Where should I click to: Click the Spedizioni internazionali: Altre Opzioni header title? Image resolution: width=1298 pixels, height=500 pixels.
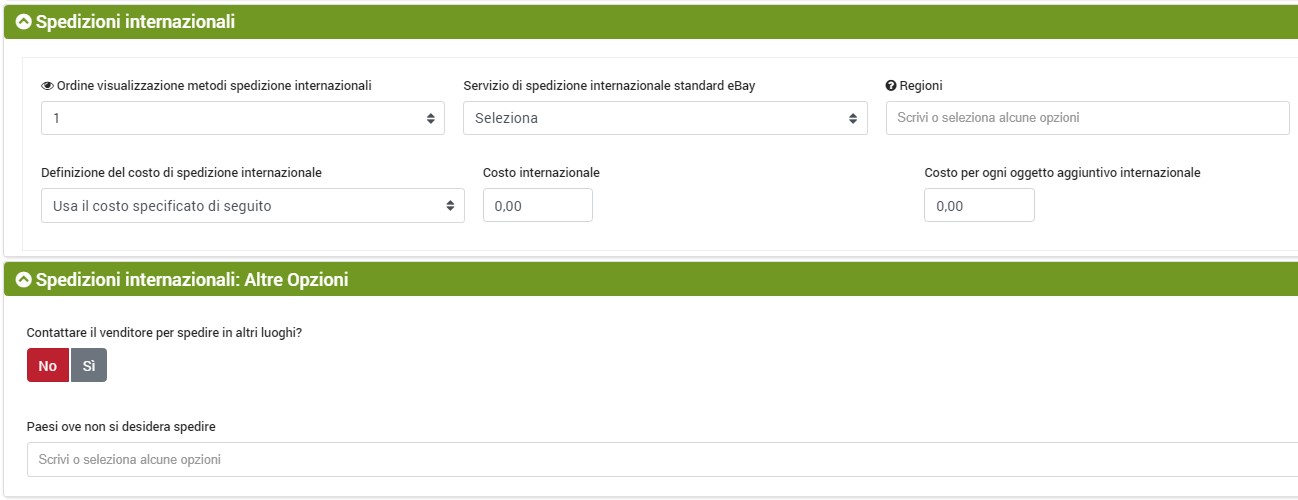(192, 280)
